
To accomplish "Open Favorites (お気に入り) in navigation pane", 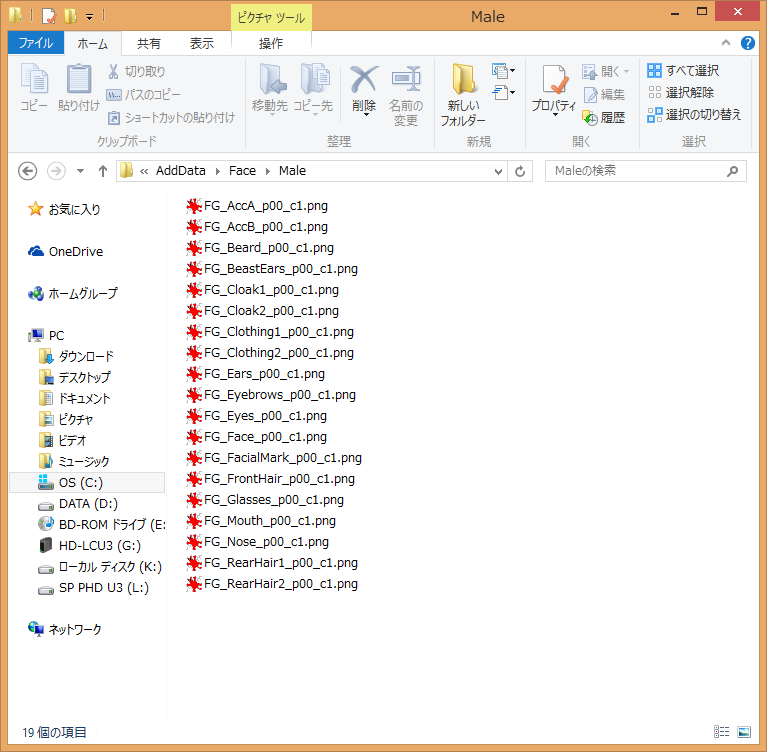I will point(64,209).
